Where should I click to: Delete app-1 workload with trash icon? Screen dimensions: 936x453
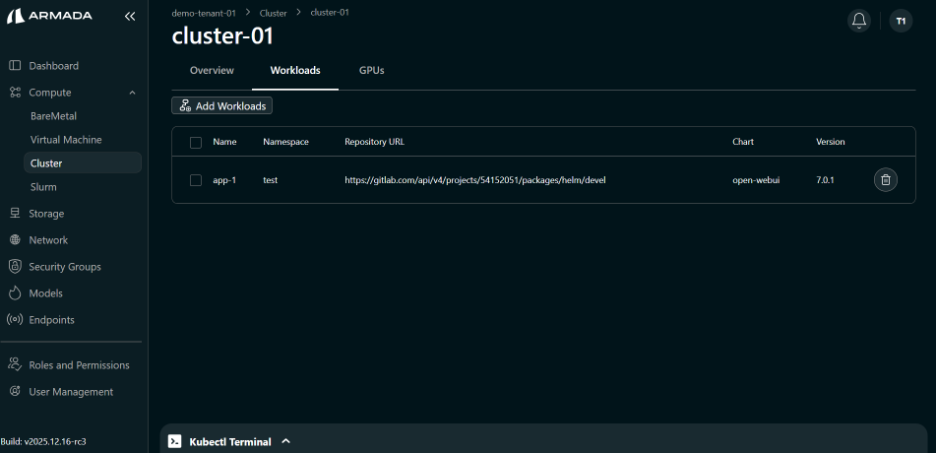(885, 180)
